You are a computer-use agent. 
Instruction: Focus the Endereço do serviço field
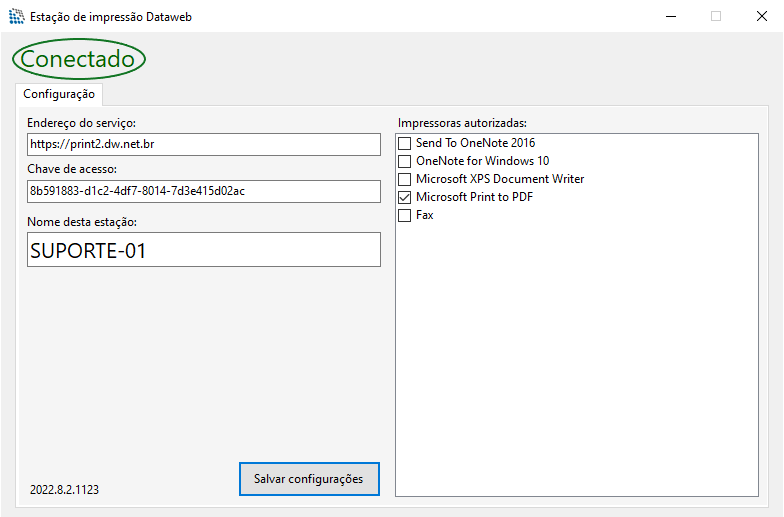pyautogui.click(x=204, y=144)
